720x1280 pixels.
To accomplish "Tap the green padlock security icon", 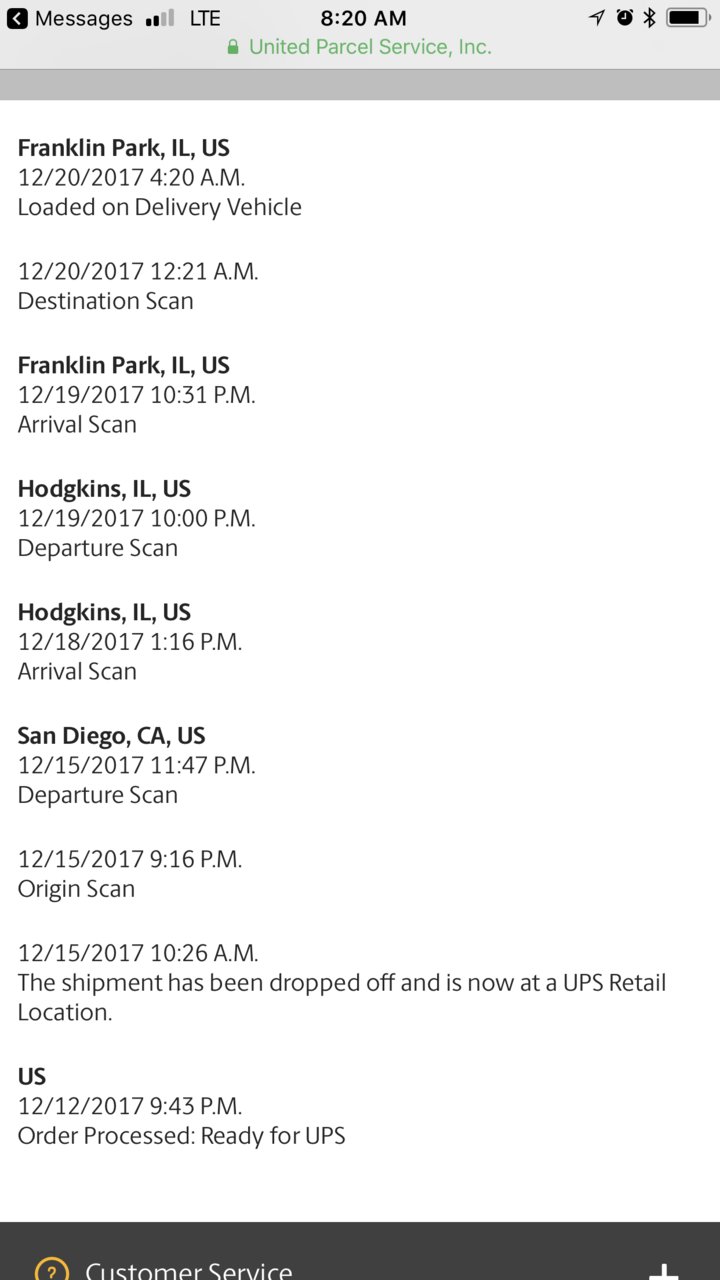I will pos(233,47).
